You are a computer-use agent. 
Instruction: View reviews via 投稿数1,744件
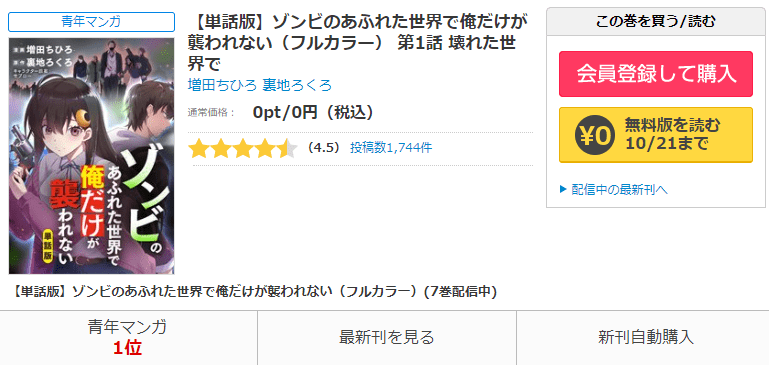click(x=391, y=148)
